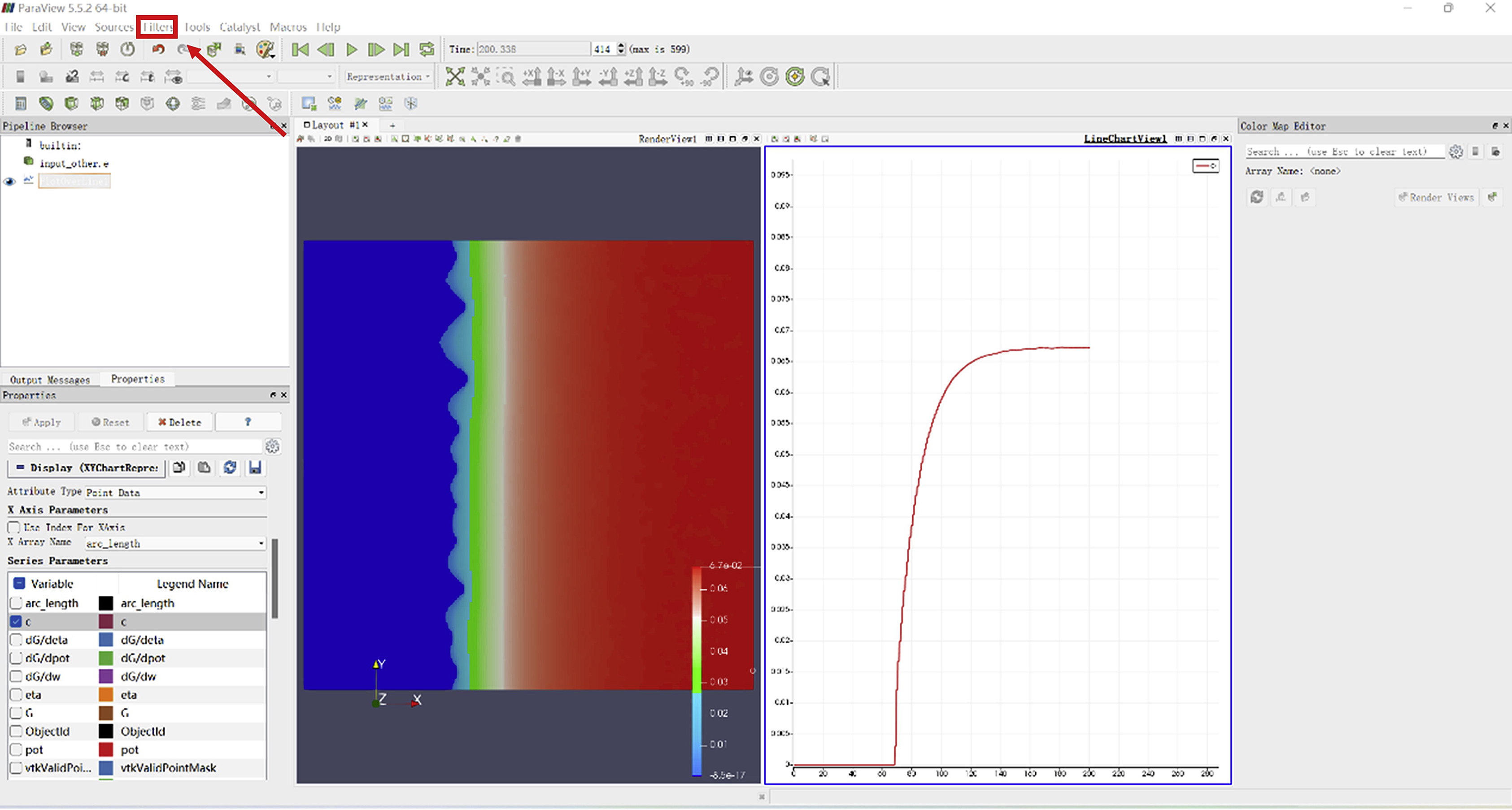Check Use Index For XAxis
Screen dimensions: 1512x810
14,528
